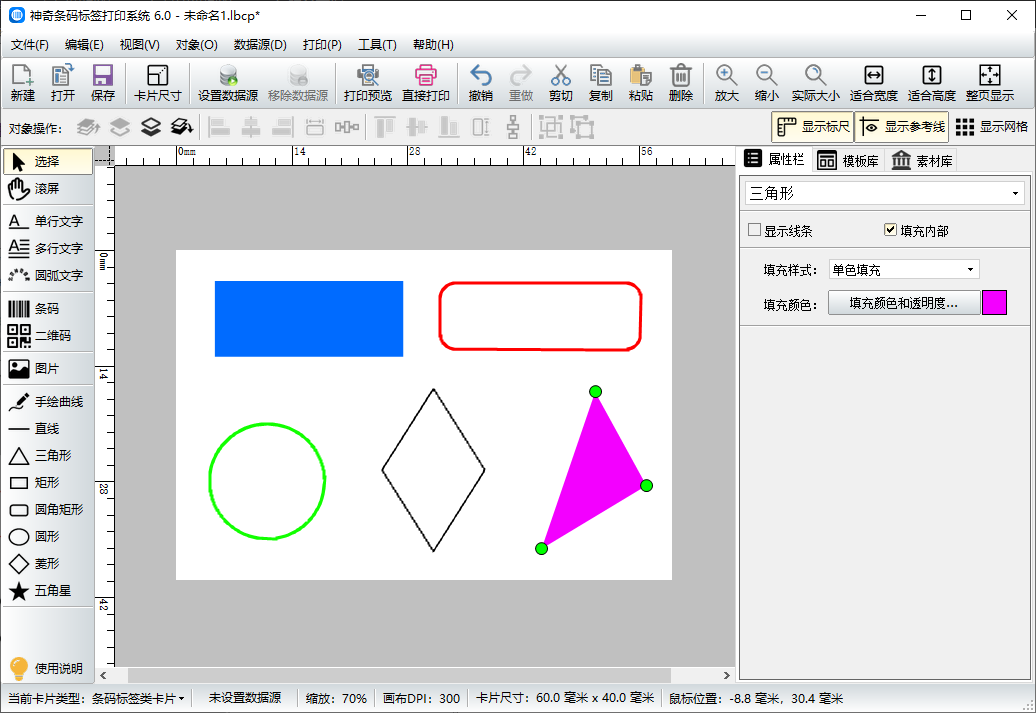The image size is (1036, 713).
Task: Expand the 填充样式 单色填充 dropdown
Action: (x=903, y=270)
